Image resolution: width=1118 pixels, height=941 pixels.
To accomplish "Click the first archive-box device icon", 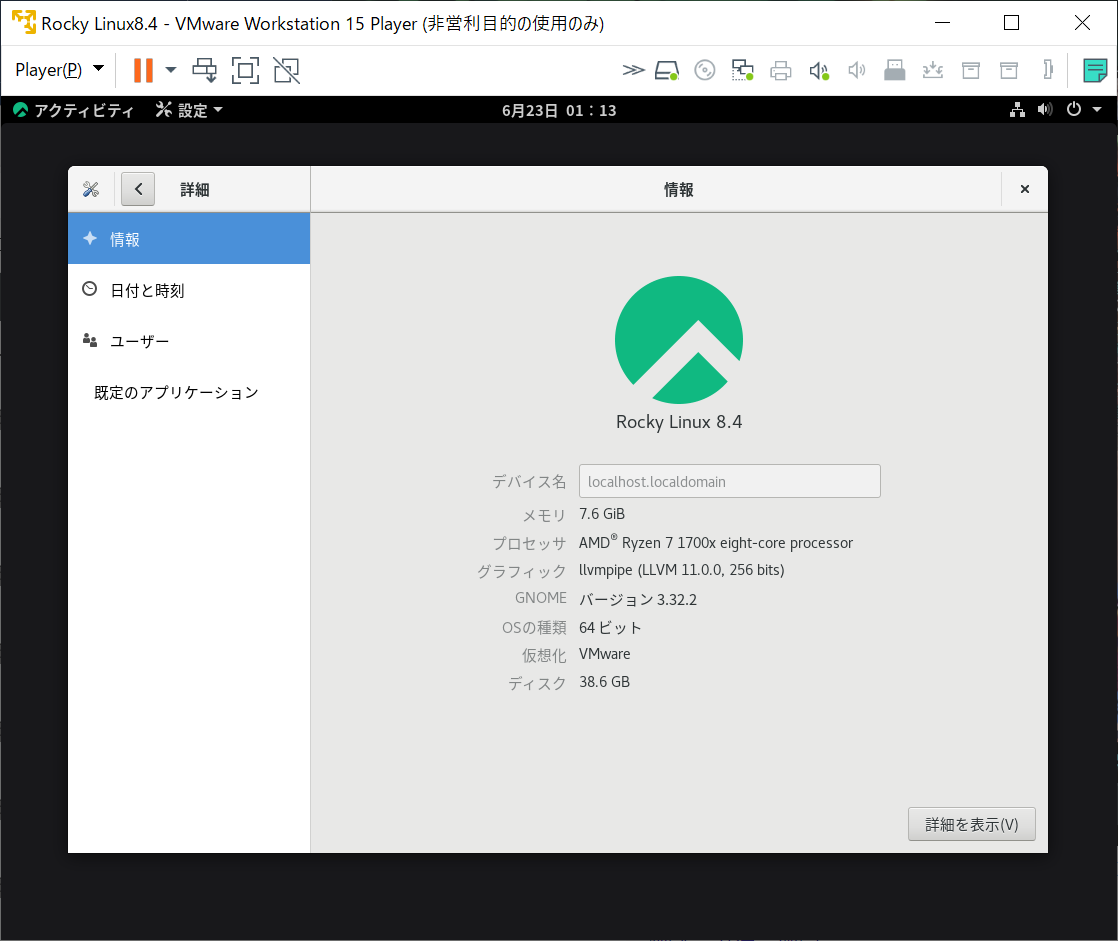I will [x=970, y=70].
